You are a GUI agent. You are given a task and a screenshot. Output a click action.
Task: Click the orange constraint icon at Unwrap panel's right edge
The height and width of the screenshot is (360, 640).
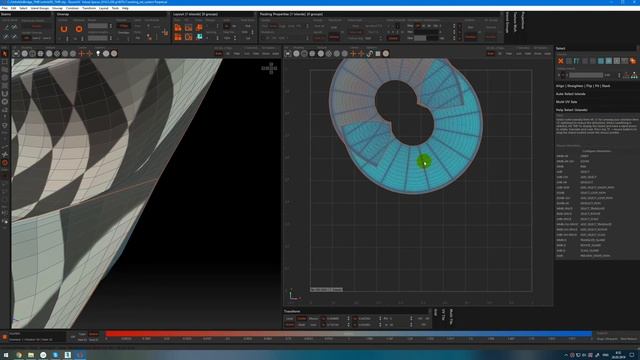pyautogui.click(x=165, y=32)
